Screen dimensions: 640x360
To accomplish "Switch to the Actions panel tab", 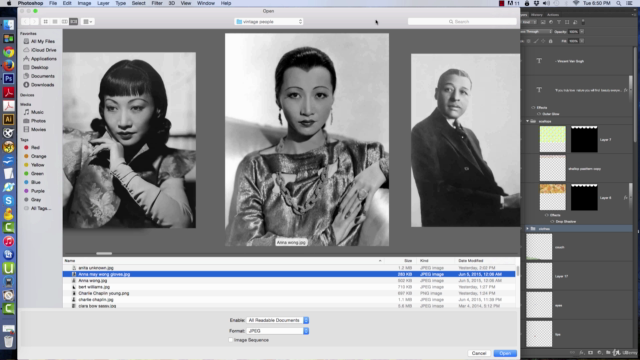I will (x=553, y=15).
